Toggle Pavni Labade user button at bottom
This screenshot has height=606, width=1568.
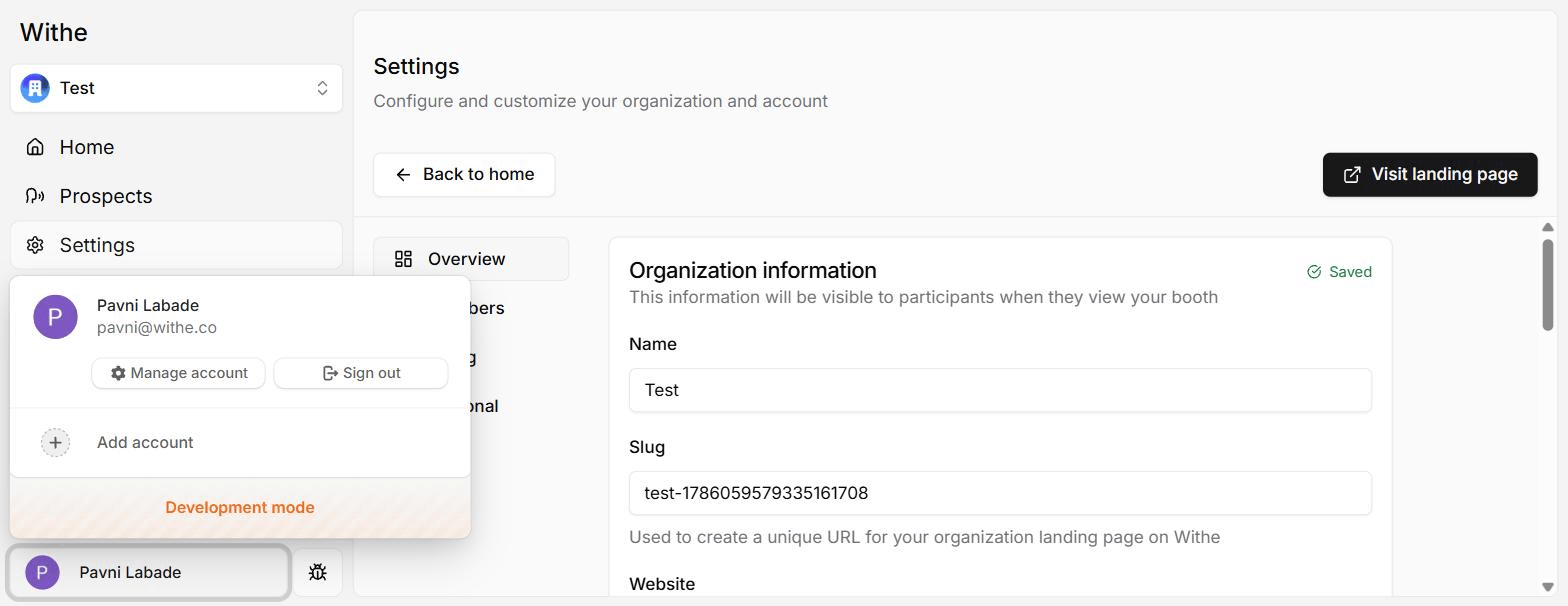click(149, 572)
